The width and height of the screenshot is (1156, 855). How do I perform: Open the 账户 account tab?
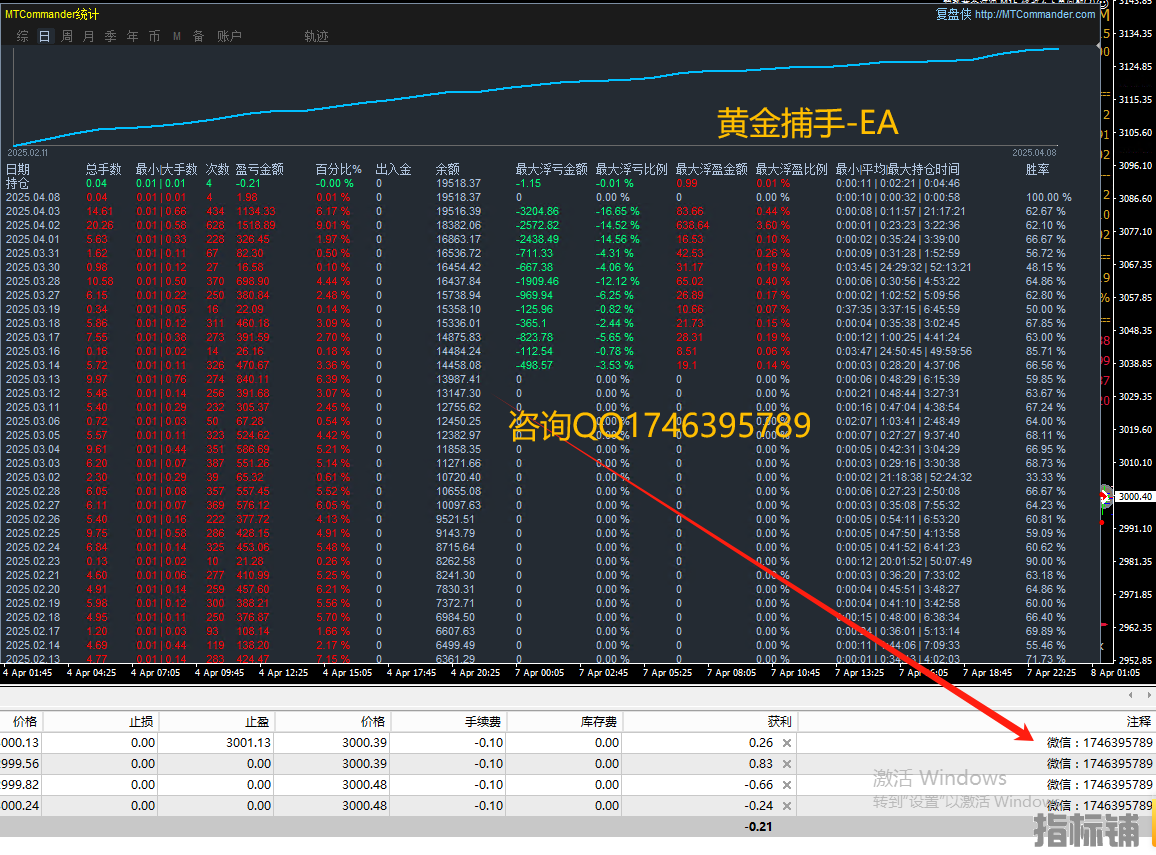click(x=229, y=36)
